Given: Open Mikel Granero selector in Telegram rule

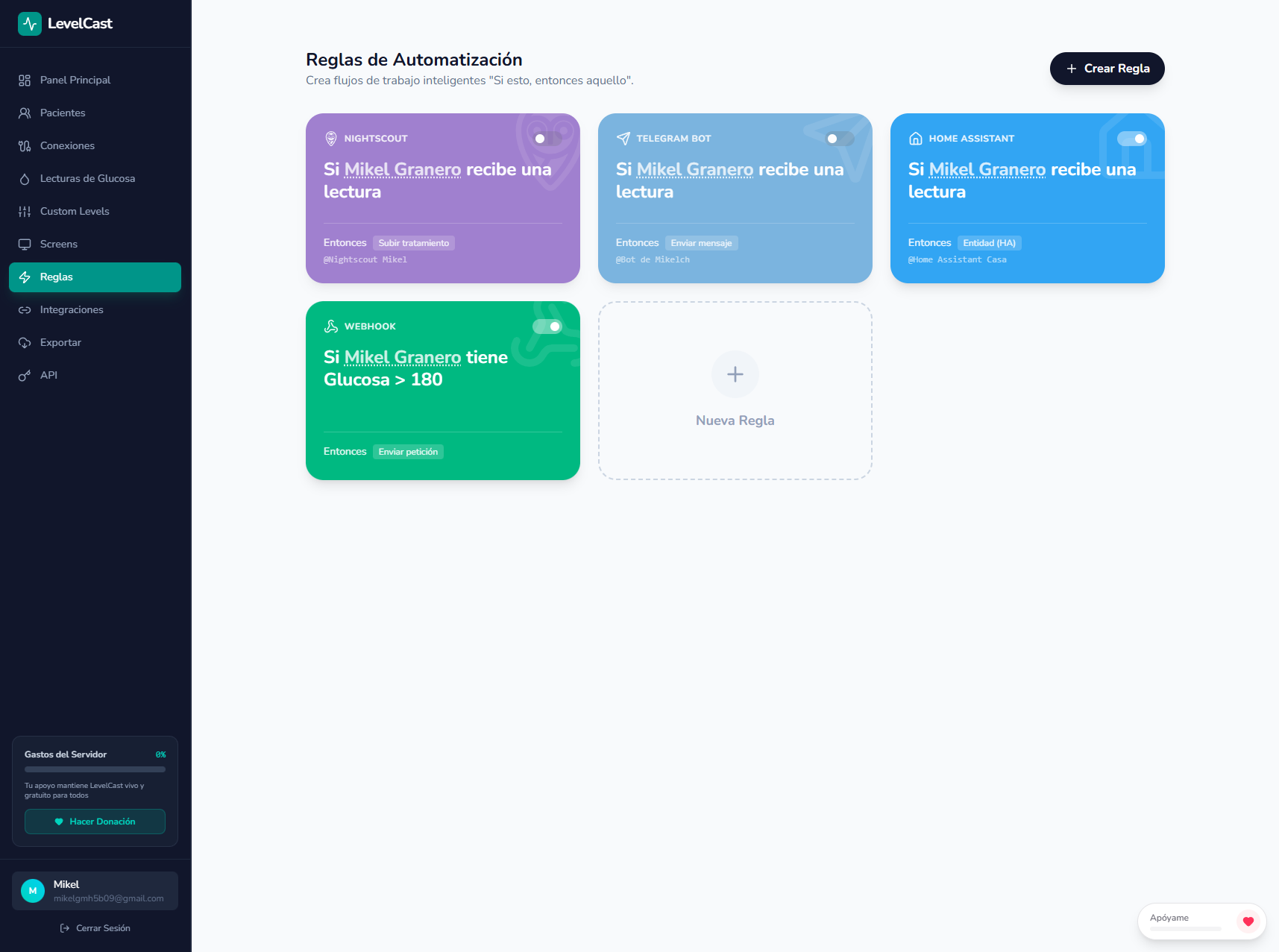Looking at the screenshot, I should pyautogui.click(x=695, y=170).
